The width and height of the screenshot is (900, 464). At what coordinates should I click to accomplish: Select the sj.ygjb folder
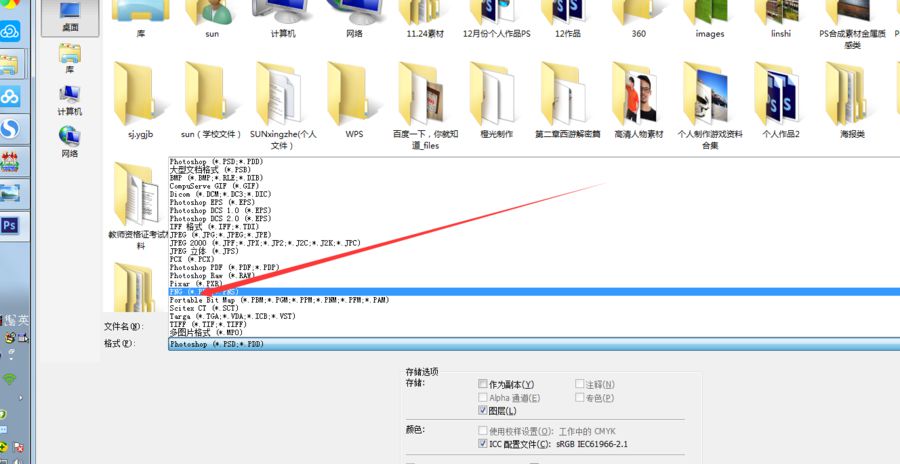[x=141, y=100]
